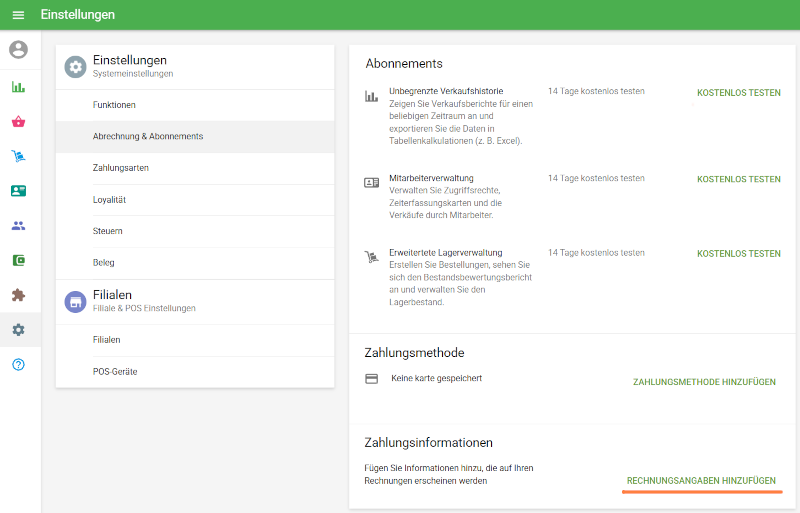Open the Funktionen settings entry
The height and width of the screenshot is (513, 800).
(195, 105)
